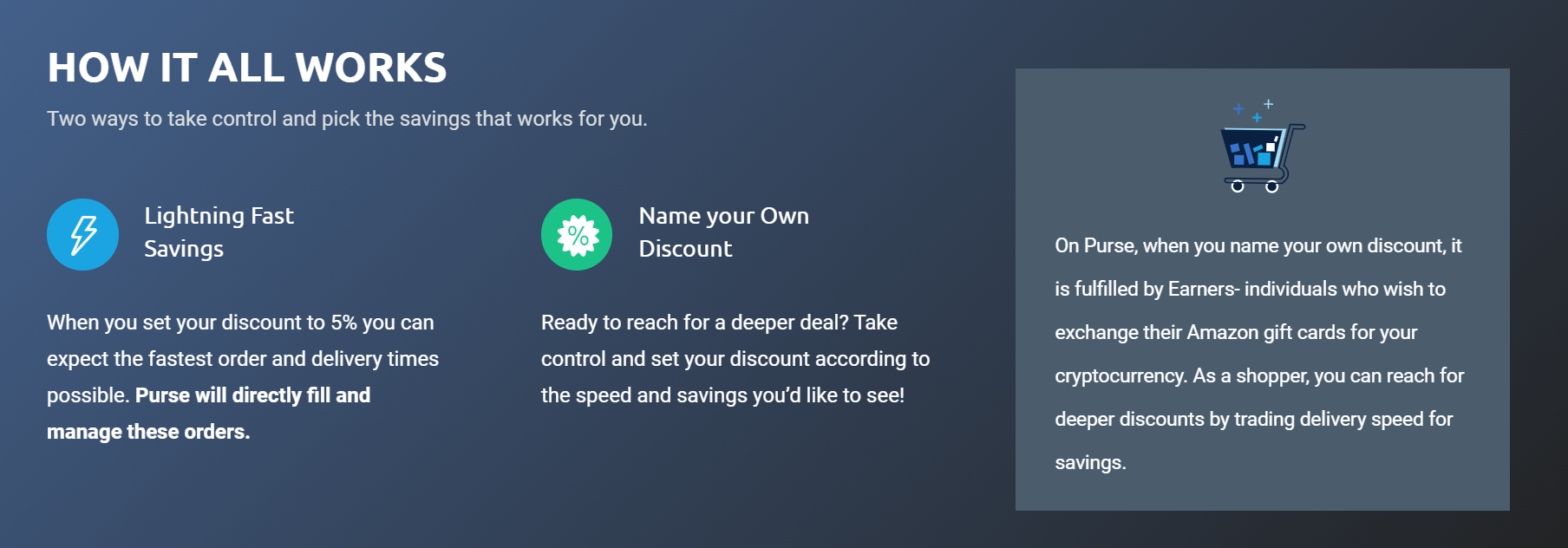The width and height of the screenshot is (1568, 548).
Task: Click the "Name your Own Discount" title
Action: coord(723,232)
